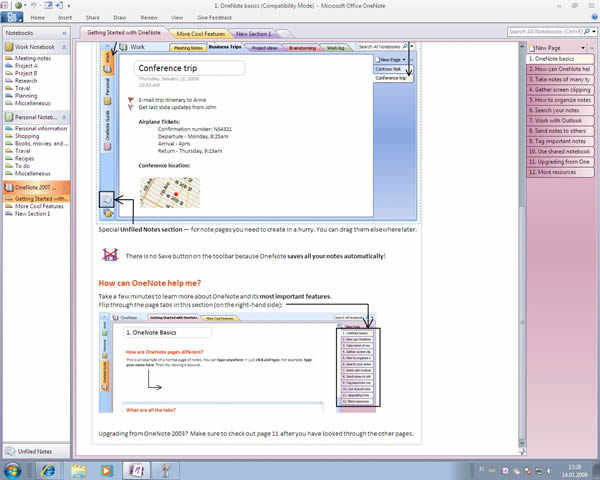This screenshot has height=480, width=600.
Task: Click the Windows Start orb
Action: tap(13, 470)
